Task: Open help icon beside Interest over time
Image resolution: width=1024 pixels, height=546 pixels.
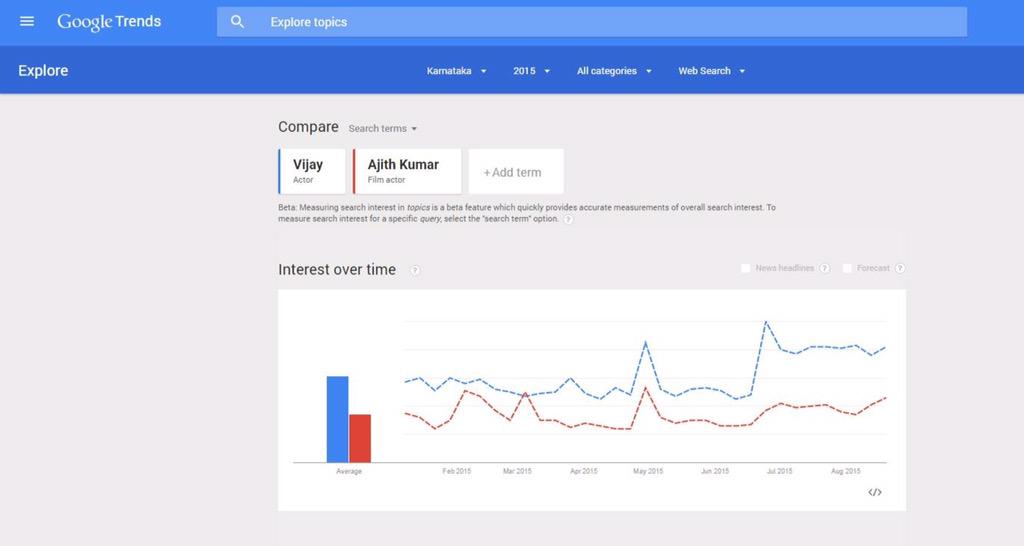Action: coord(415,270)
